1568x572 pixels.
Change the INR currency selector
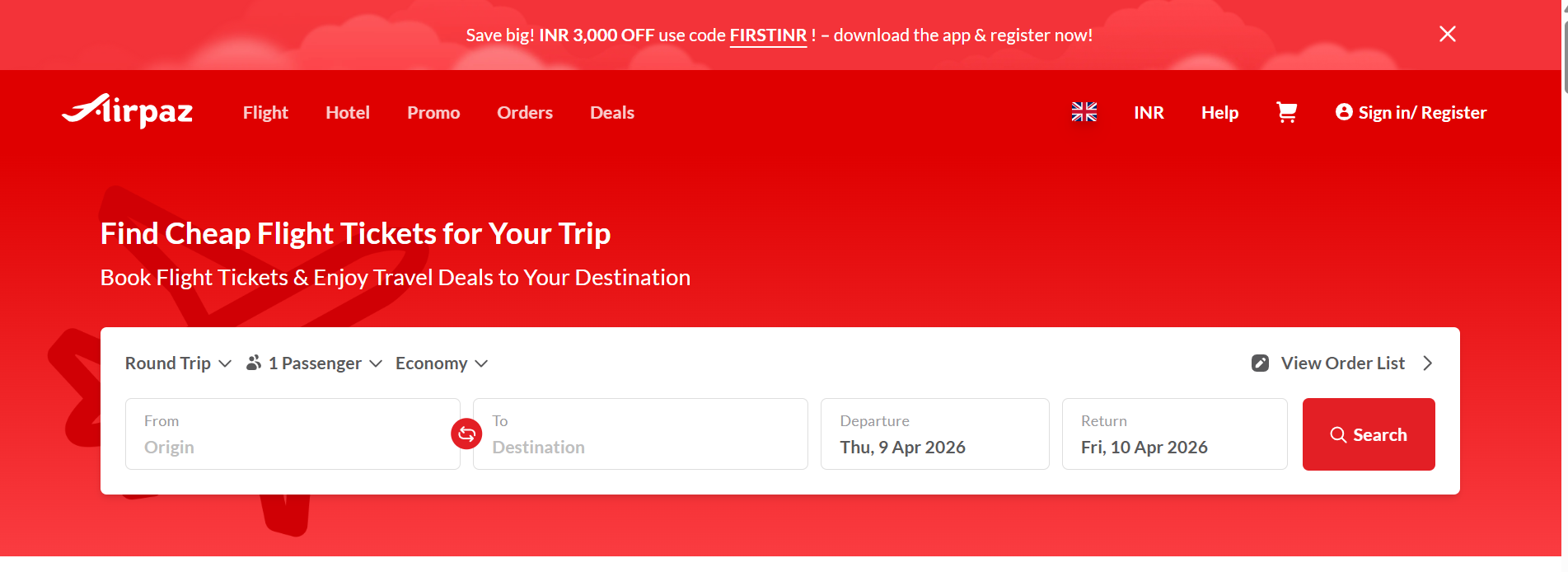(x=1149, y=113)
